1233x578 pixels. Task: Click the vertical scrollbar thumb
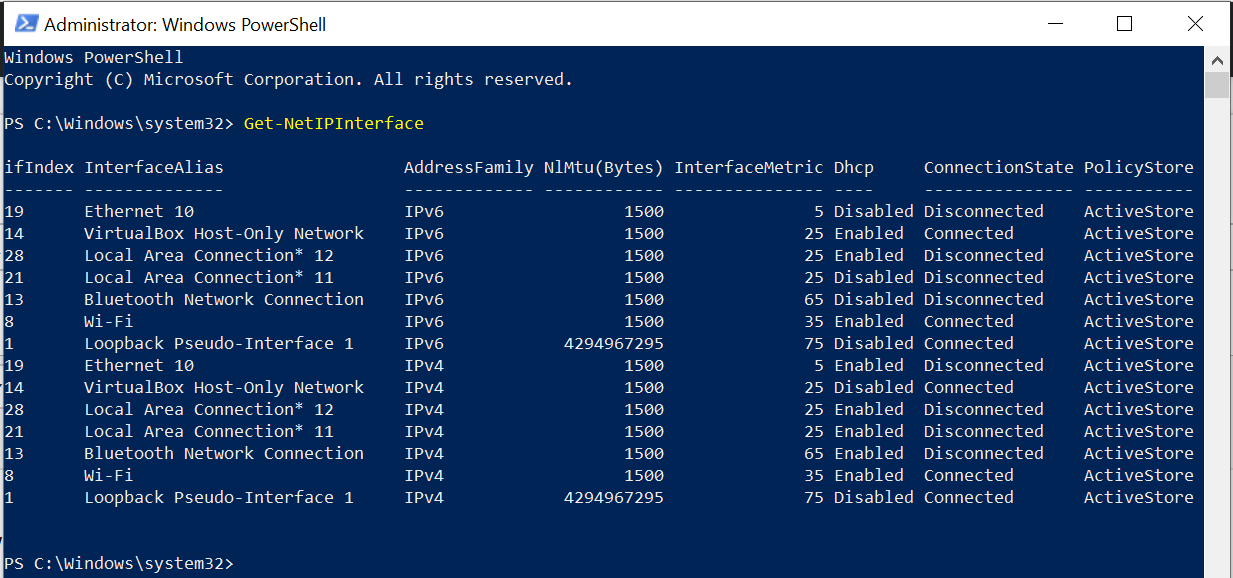coord(1217,85)
